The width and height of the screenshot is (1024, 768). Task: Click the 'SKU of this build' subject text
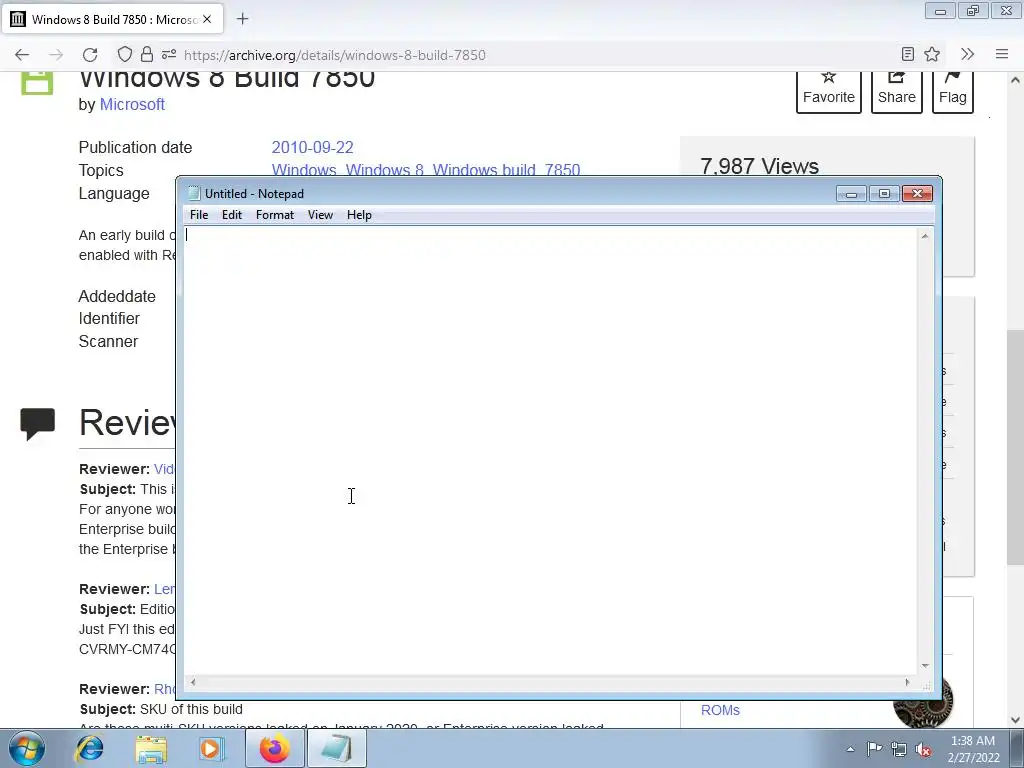point(191,709)
